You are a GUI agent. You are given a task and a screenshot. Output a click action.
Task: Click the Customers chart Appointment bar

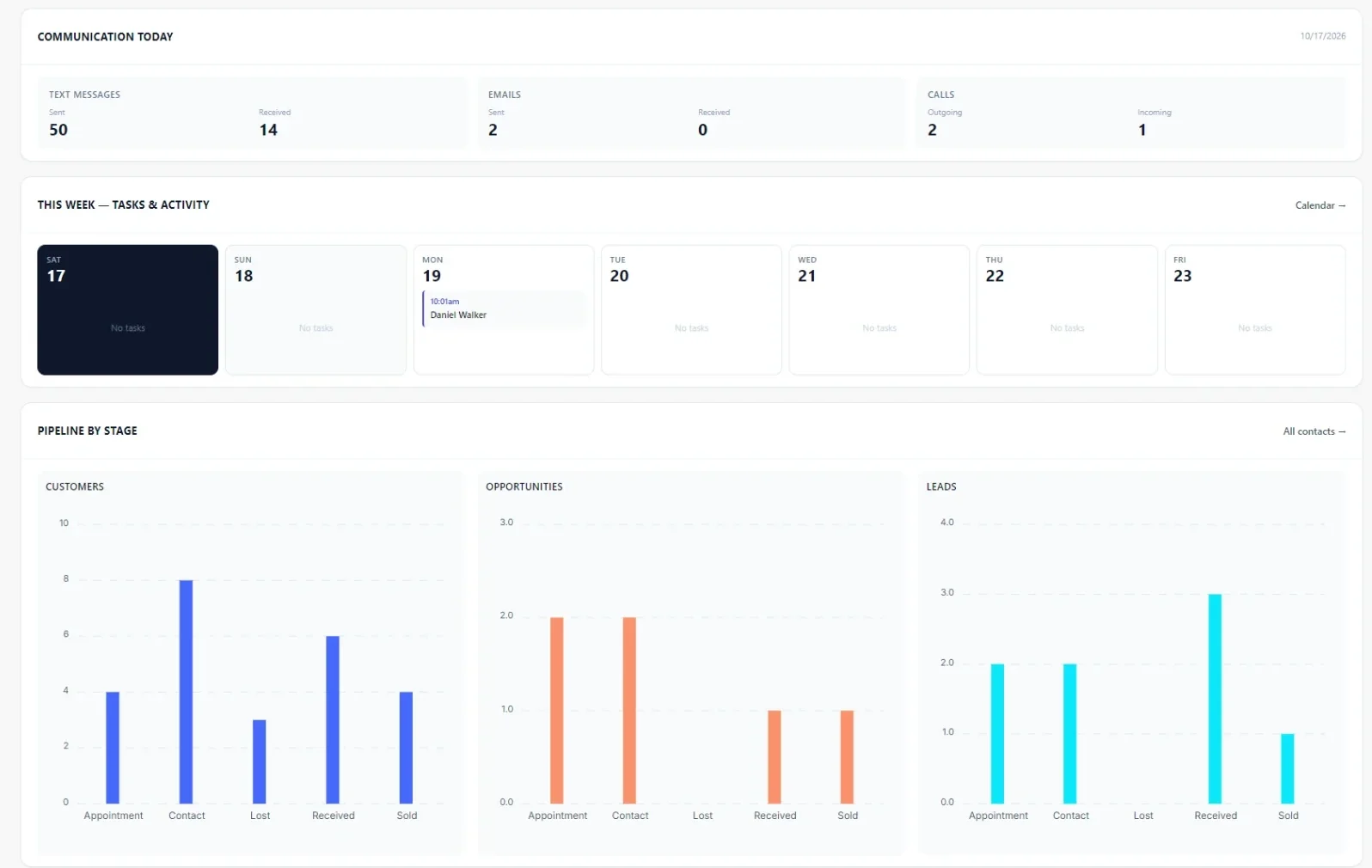tap(113, 748)
